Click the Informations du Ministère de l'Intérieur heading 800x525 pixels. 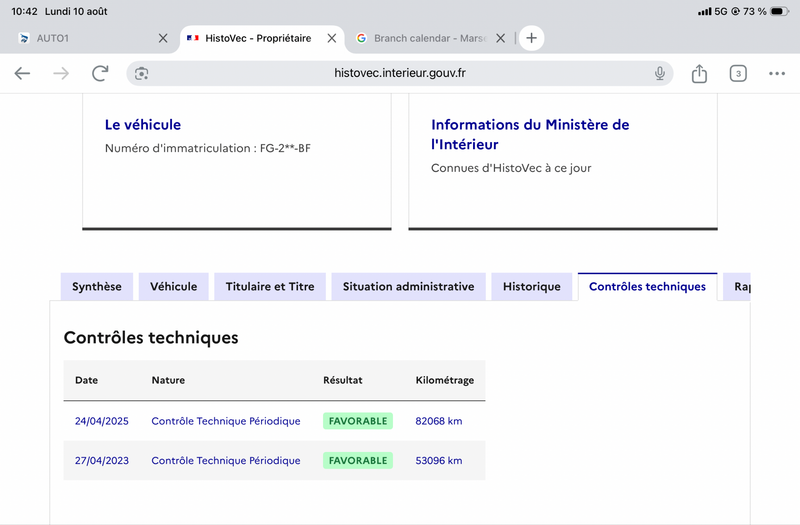(x=530, y=134)
